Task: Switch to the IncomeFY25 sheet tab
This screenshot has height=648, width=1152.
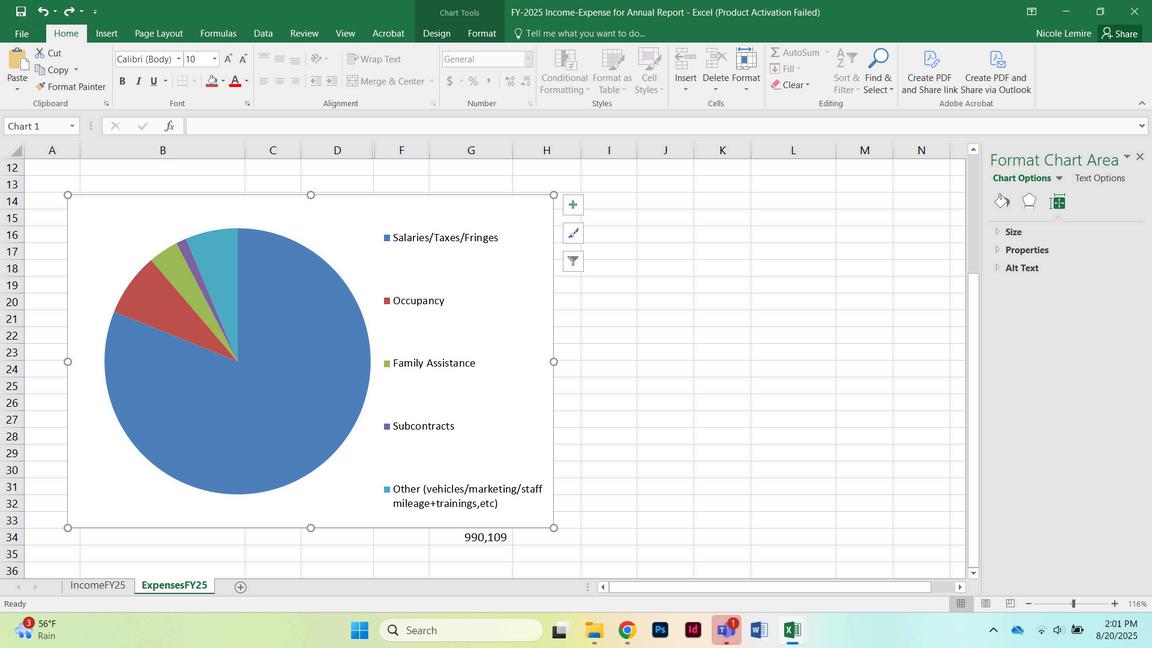Action: coord(97,586)
